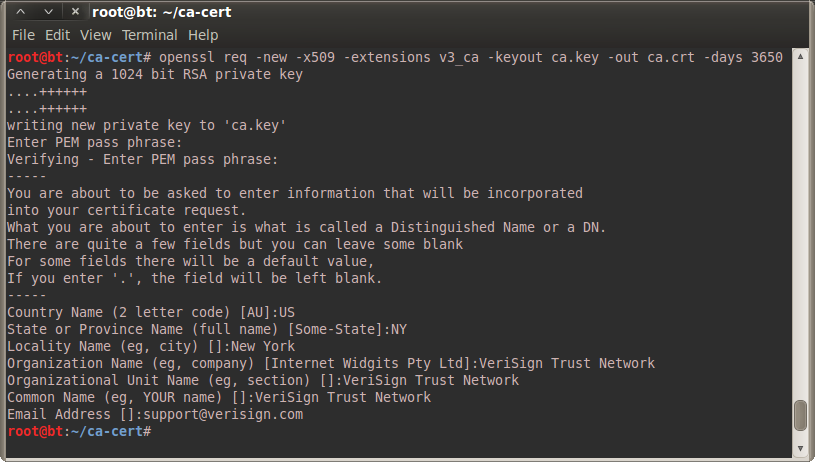
Task: Open the Edit menu
Action: (x=56, y=35)
